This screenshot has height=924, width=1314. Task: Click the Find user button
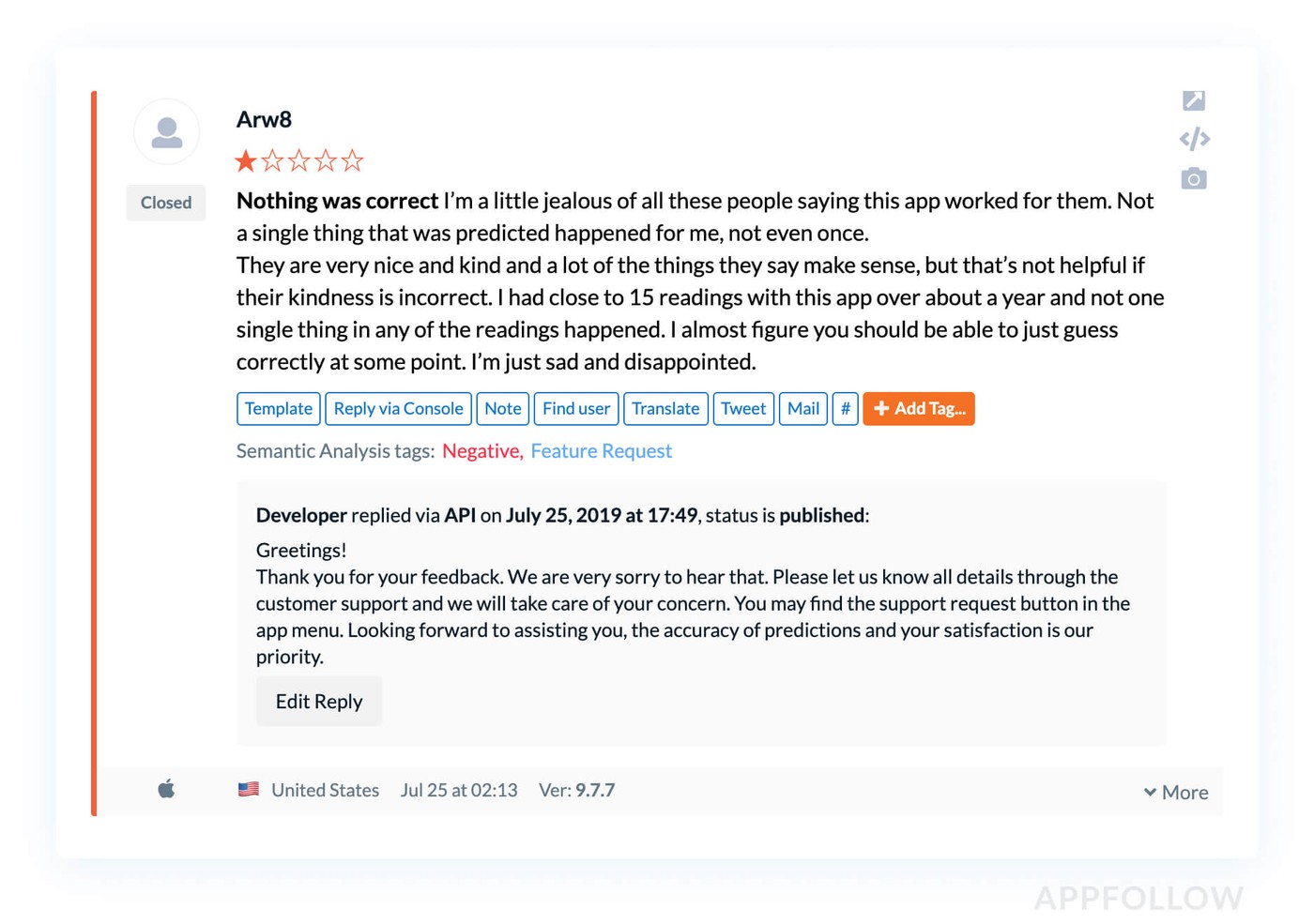coord(575,409)
